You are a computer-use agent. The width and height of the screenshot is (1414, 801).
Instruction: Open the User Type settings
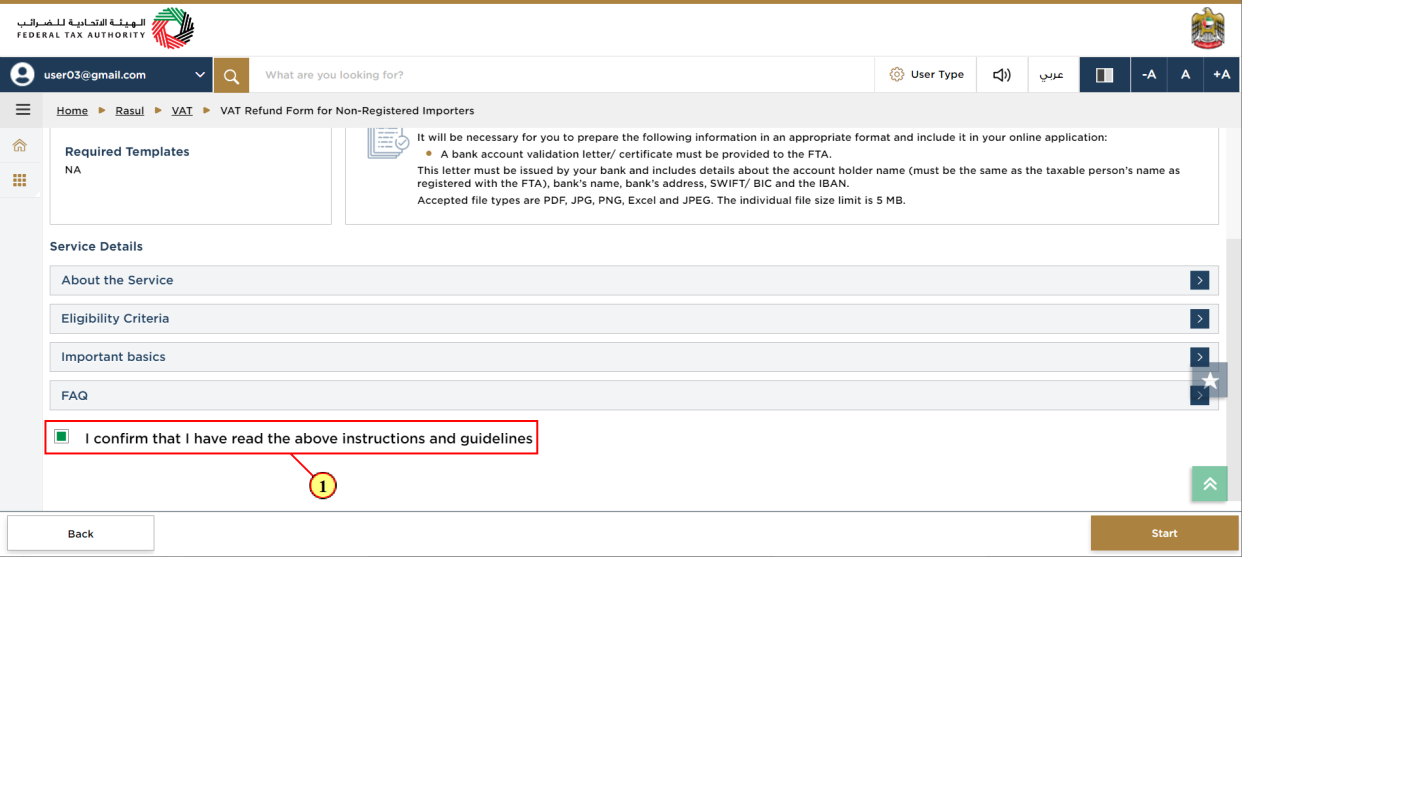click(x=926, y=75)
